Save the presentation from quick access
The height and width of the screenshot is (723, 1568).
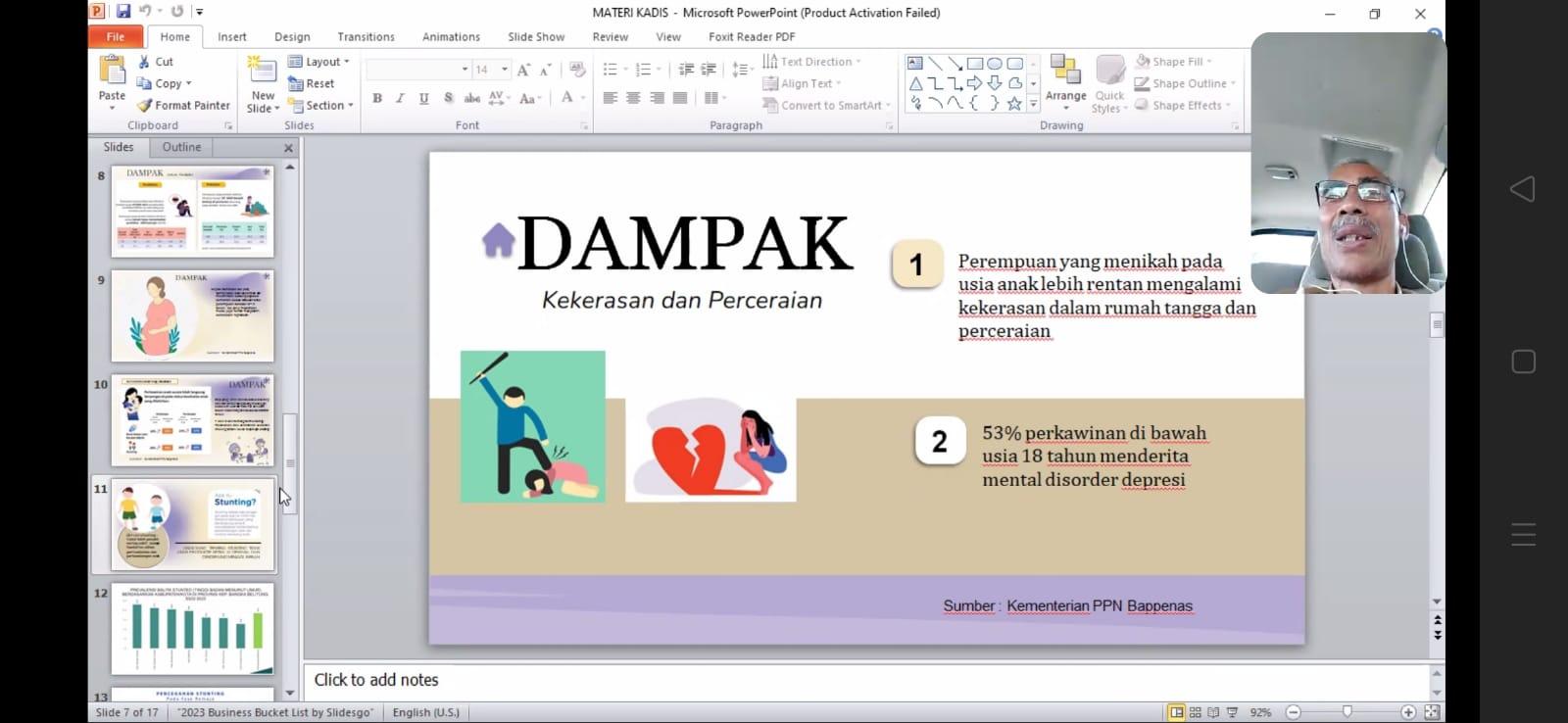123,12
